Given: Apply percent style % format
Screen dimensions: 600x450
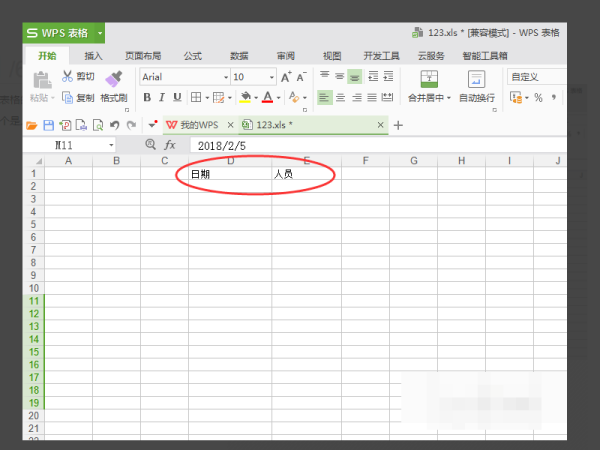Looking at the screenshot, I should 538,98.
